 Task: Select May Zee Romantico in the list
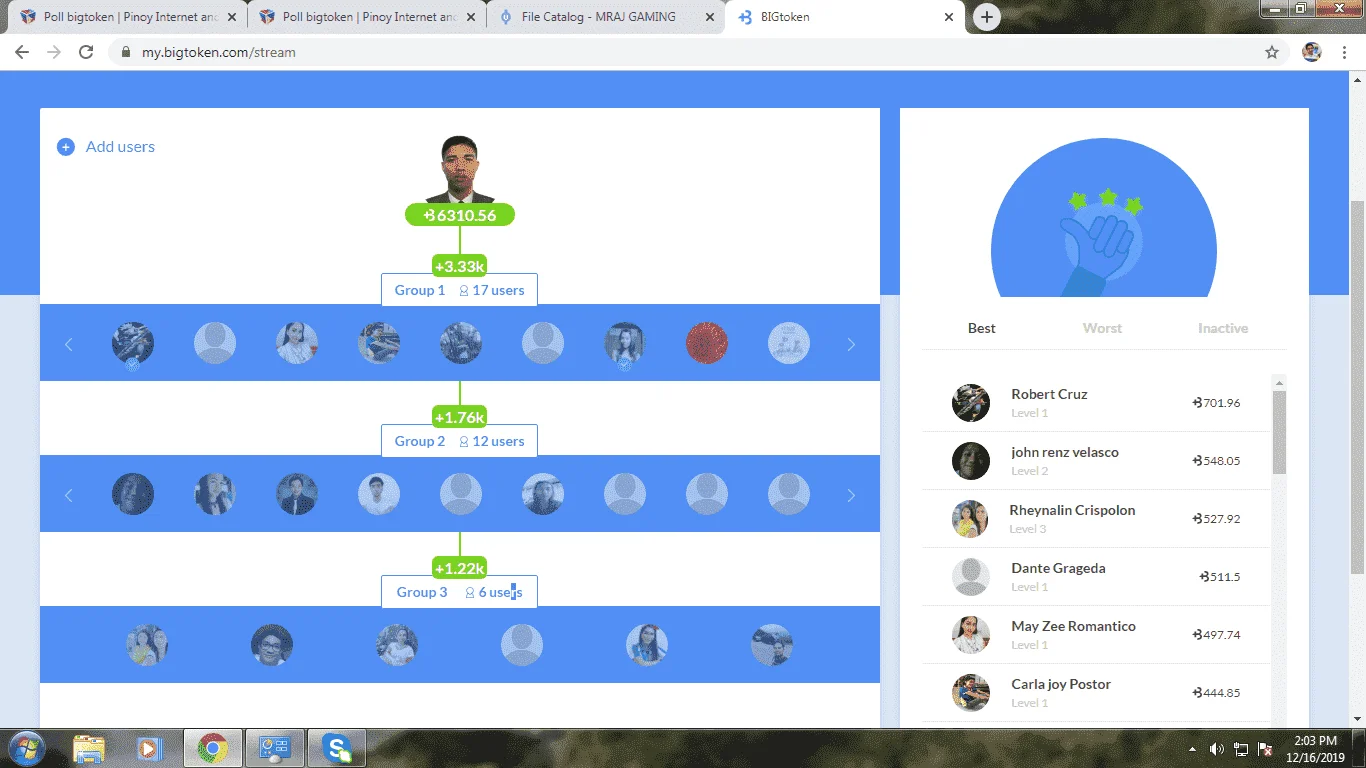[x=1096, y=635]
